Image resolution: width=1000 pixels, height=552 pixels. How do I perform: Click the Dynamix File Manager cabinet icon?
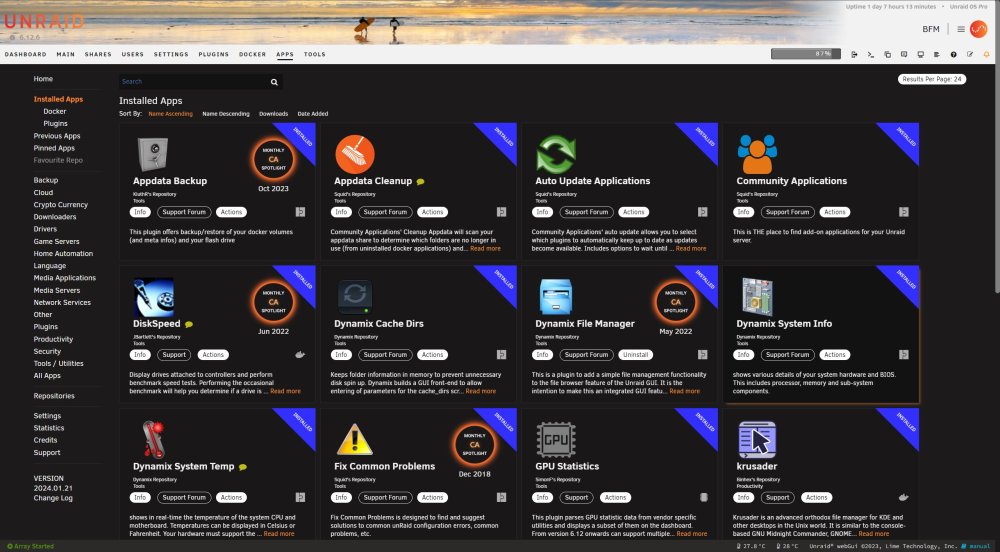(x=555, y=297)
